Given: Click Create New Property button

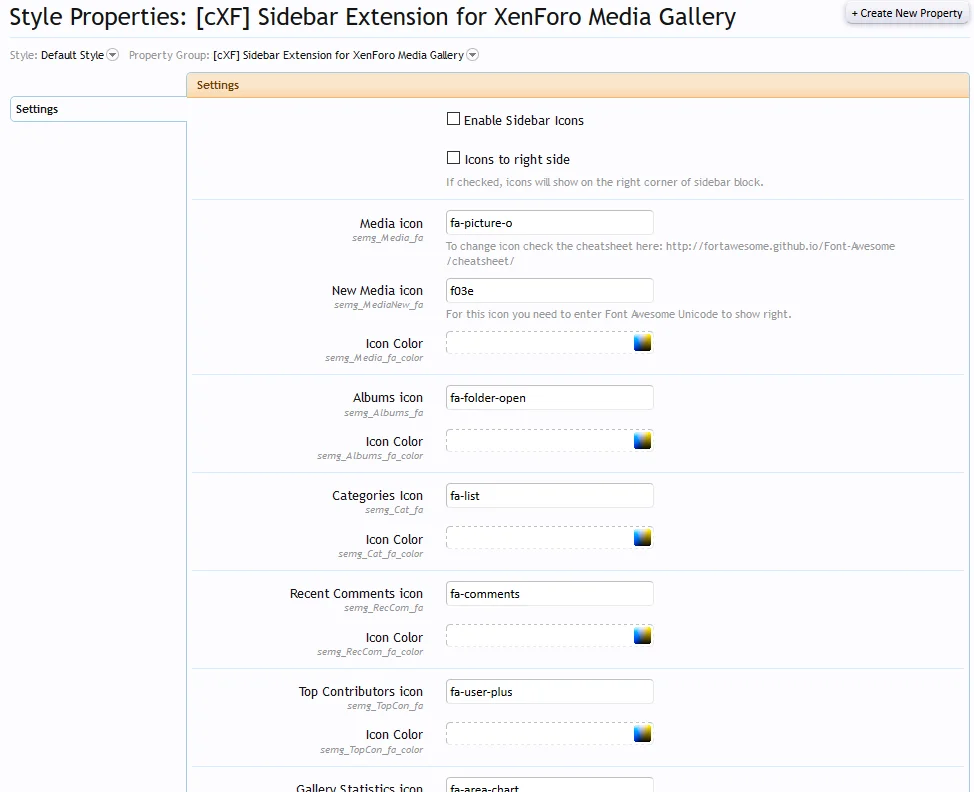Looking at the screenshot, I should pyautogui.click(x=907, y=13).
